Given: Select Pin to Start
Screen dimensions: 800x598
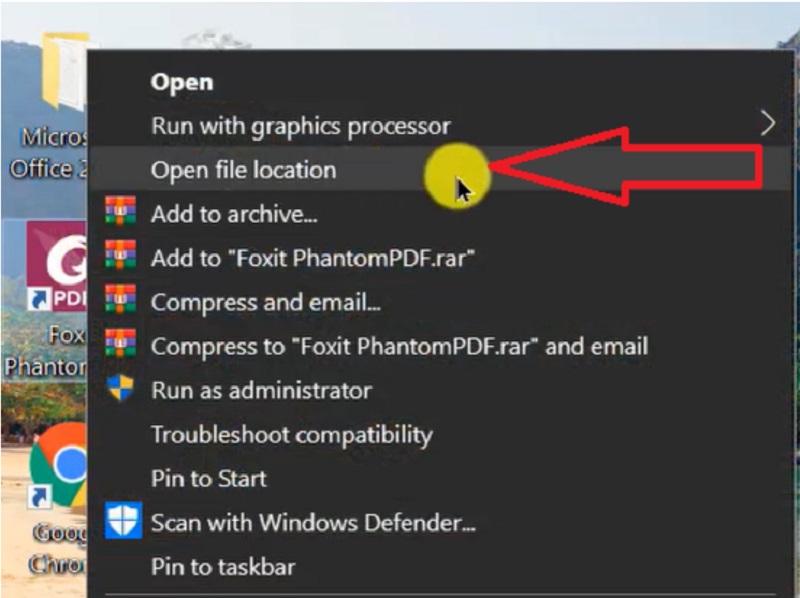Looking at the screenshot, I should pyautogui.click(x=209, y=479).
